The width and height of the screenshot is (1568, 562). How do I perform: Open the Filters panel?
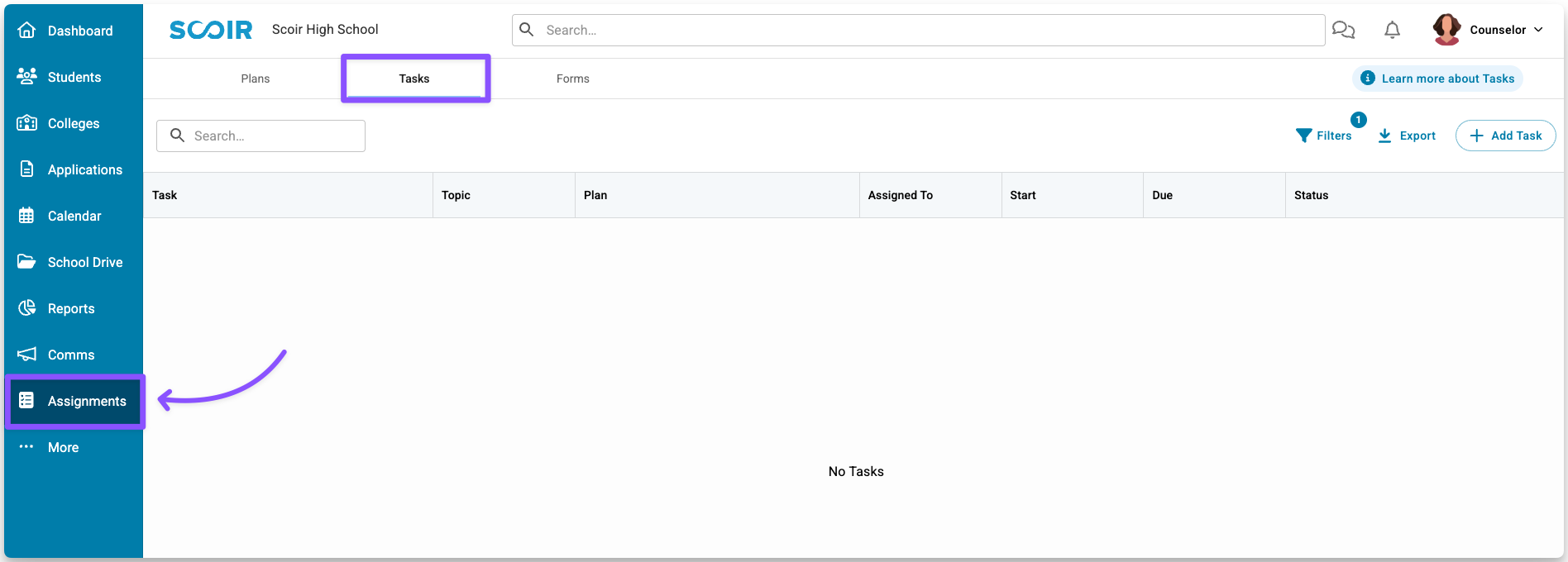tap(1324, 136)
